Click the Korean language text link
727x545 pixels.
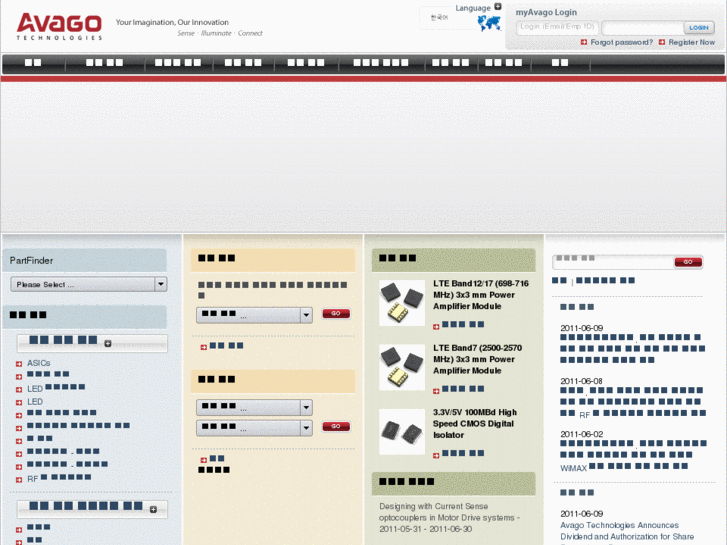(x=439, y=18)
